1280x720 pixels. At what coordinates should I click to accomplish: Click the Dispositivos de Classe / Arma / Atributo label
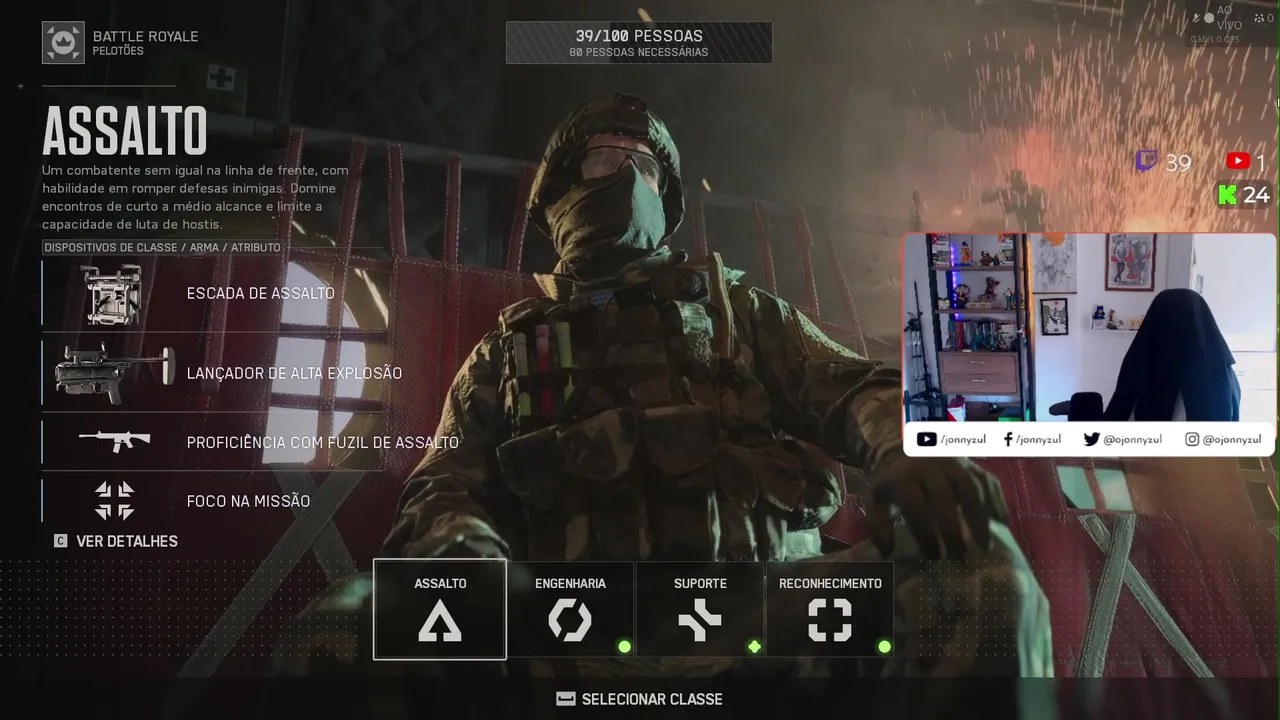[x=162, y=247]
